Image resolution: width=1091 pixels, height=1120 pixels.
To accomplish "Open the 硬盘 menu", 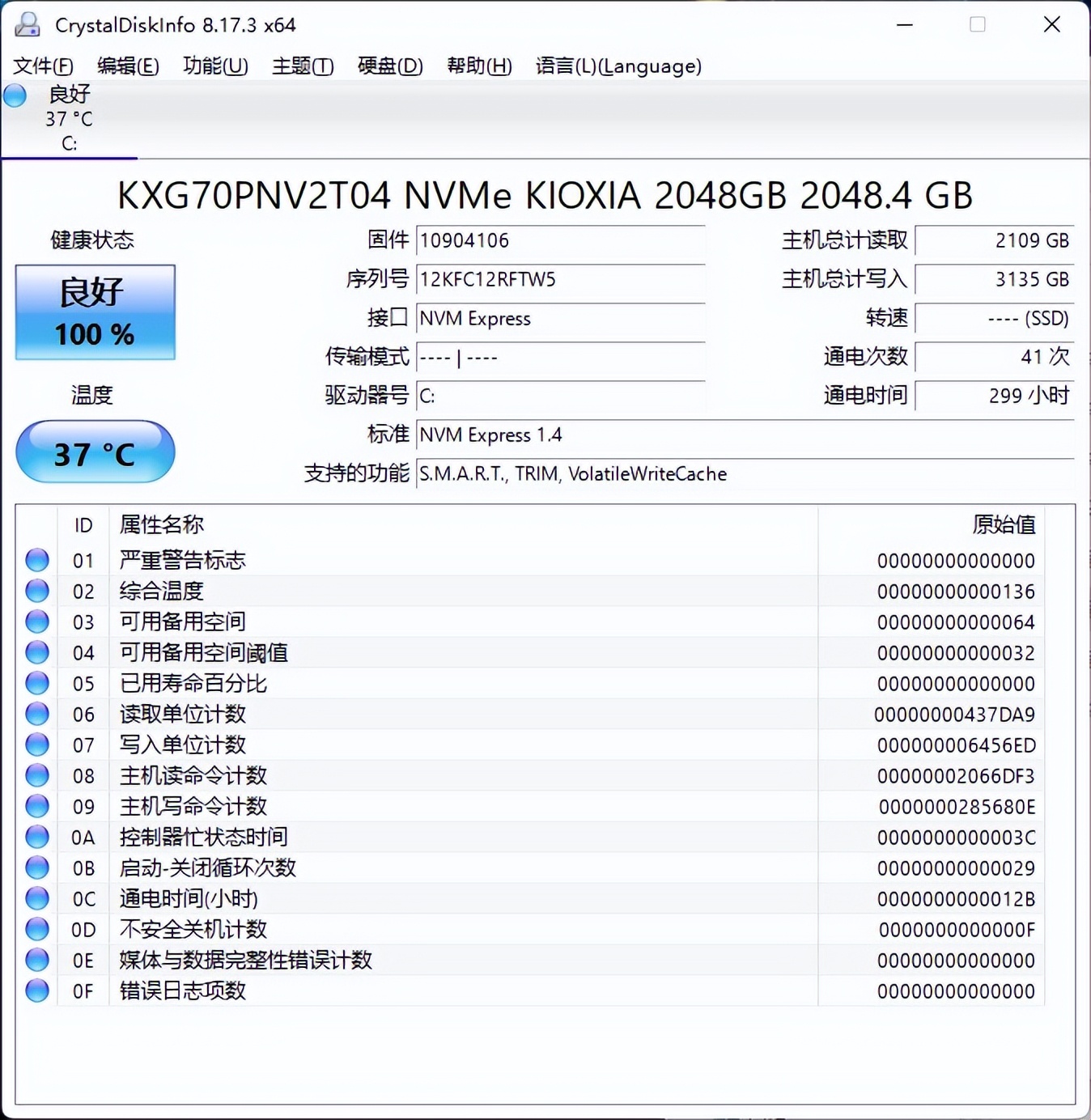I will pos(389,66).
